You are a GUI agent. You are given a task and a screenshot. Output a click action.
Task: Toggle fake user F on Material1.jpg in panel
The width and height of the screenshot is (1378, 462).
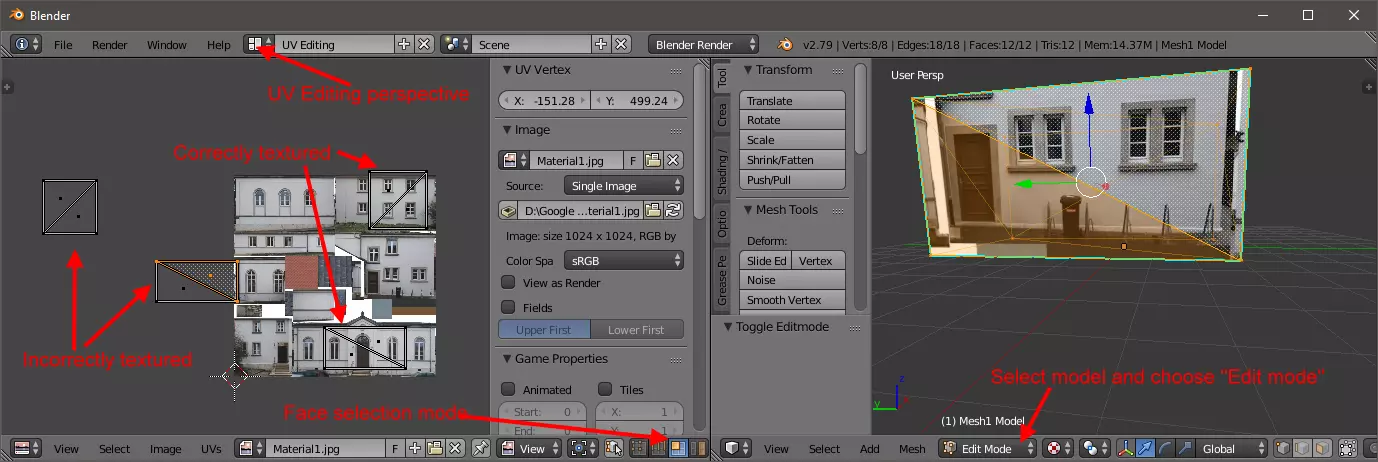coord(633,160)
